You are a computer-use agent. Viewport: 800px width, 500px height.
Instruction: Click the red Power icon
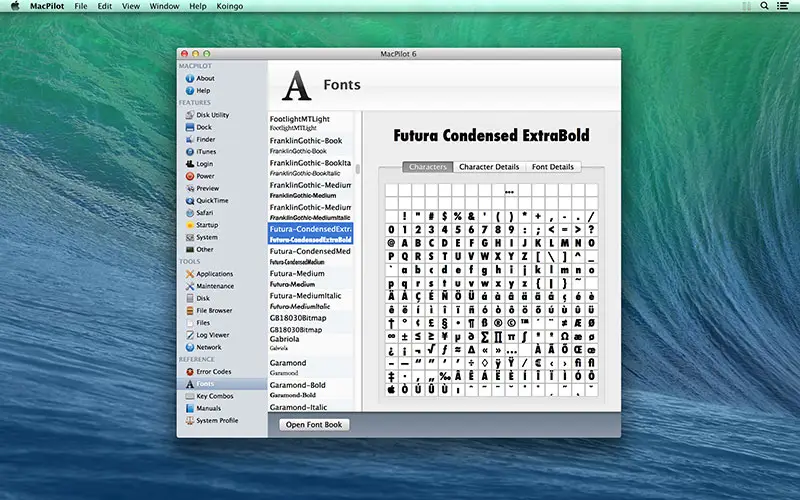point(190,176)
